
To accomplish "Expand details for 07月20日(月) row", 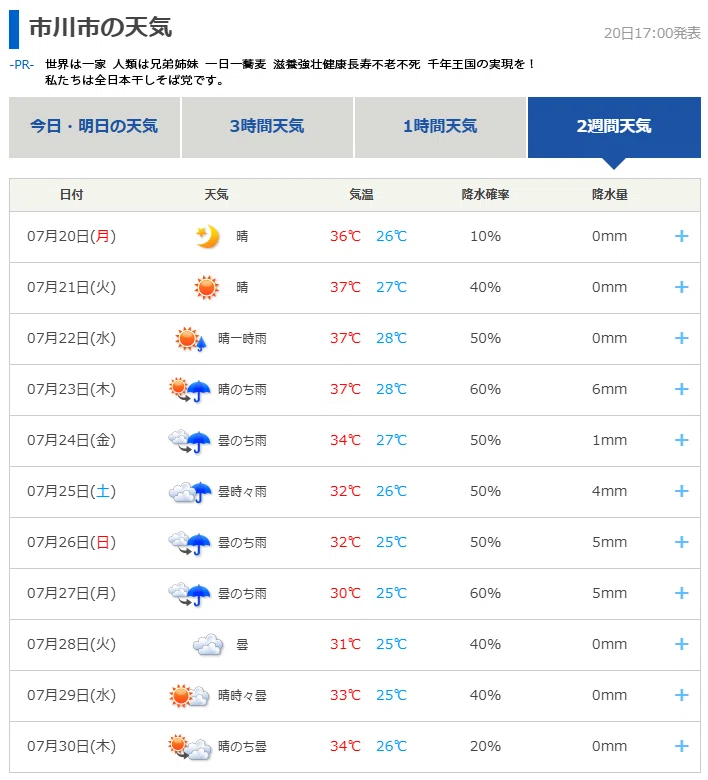I will point(681,236).
